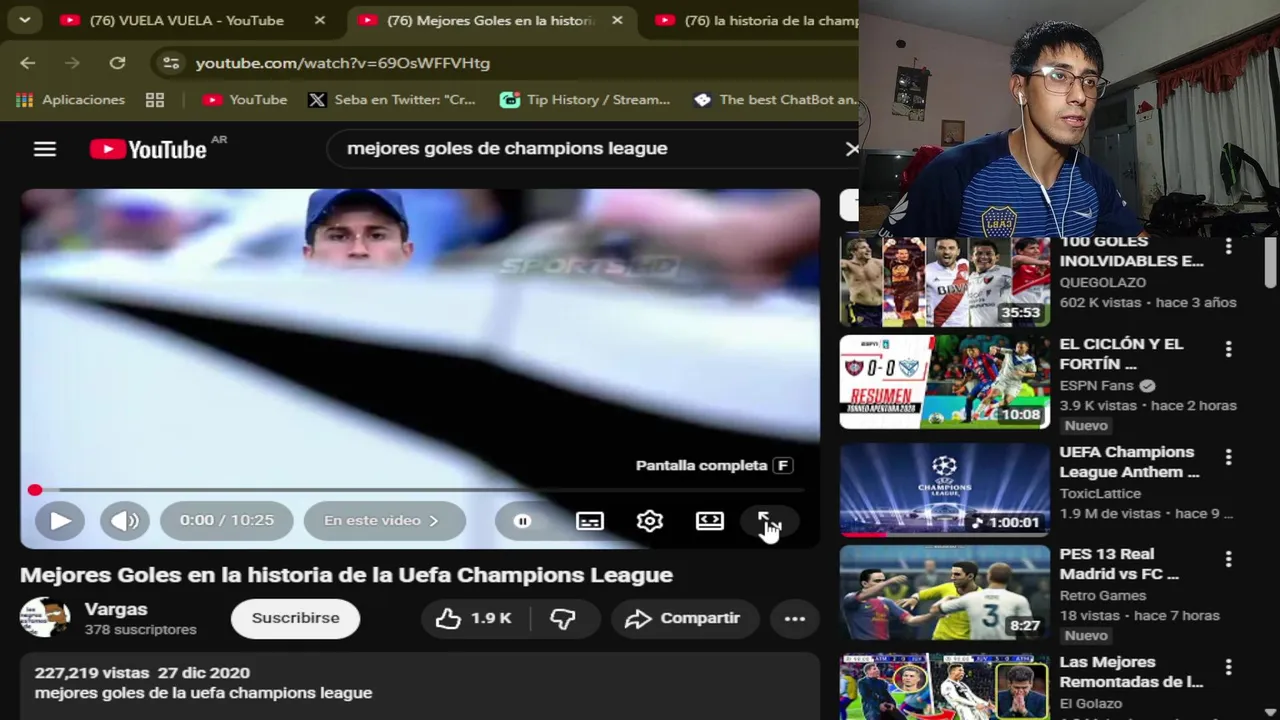Seek using the red video progress bar
Viewport: 1280px width, 720px height.
coord(419,490)
